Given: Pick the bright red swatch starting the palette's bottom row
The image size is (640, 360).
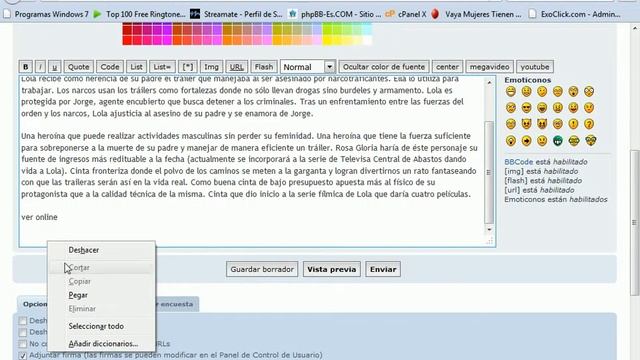Looking at the screenshot, I should click(127, 40).
